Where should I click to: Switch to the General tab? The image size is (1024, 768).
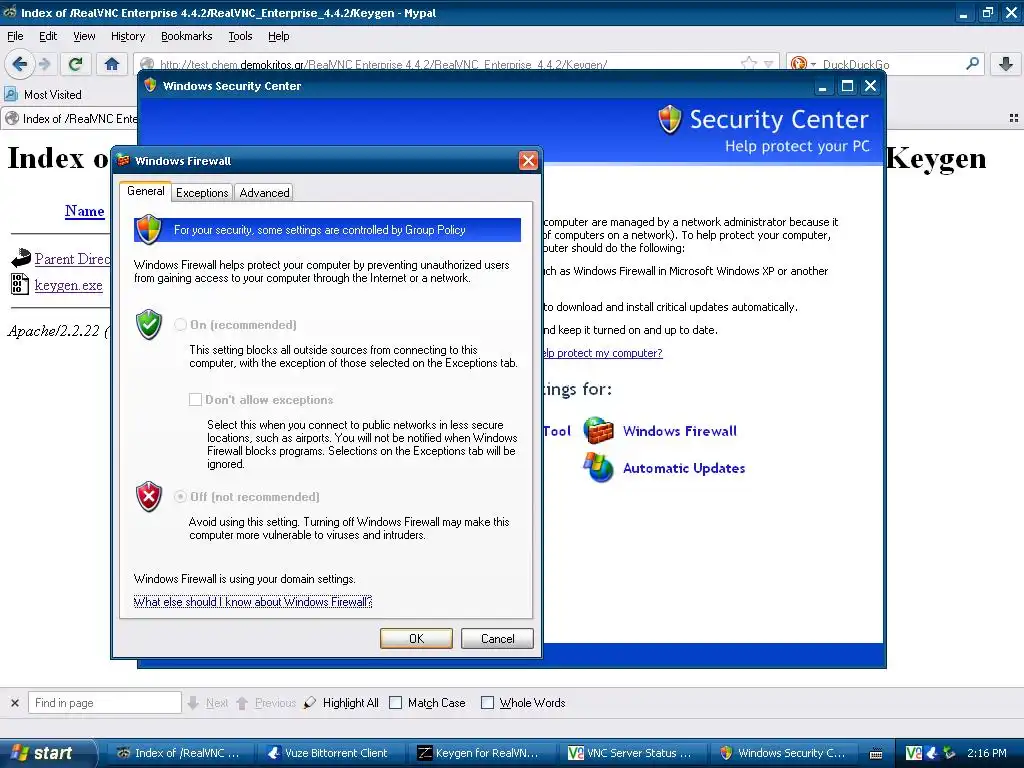pos(146,191)
